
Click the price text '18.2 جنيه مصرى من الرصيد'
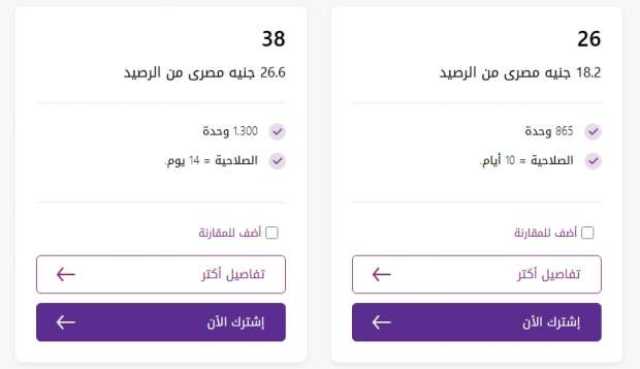click(x=520, y=73)
